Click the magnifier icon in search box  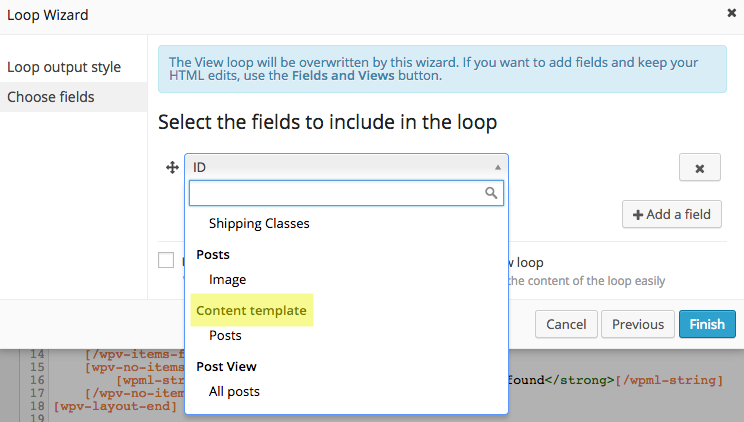[x=491, y=193]
